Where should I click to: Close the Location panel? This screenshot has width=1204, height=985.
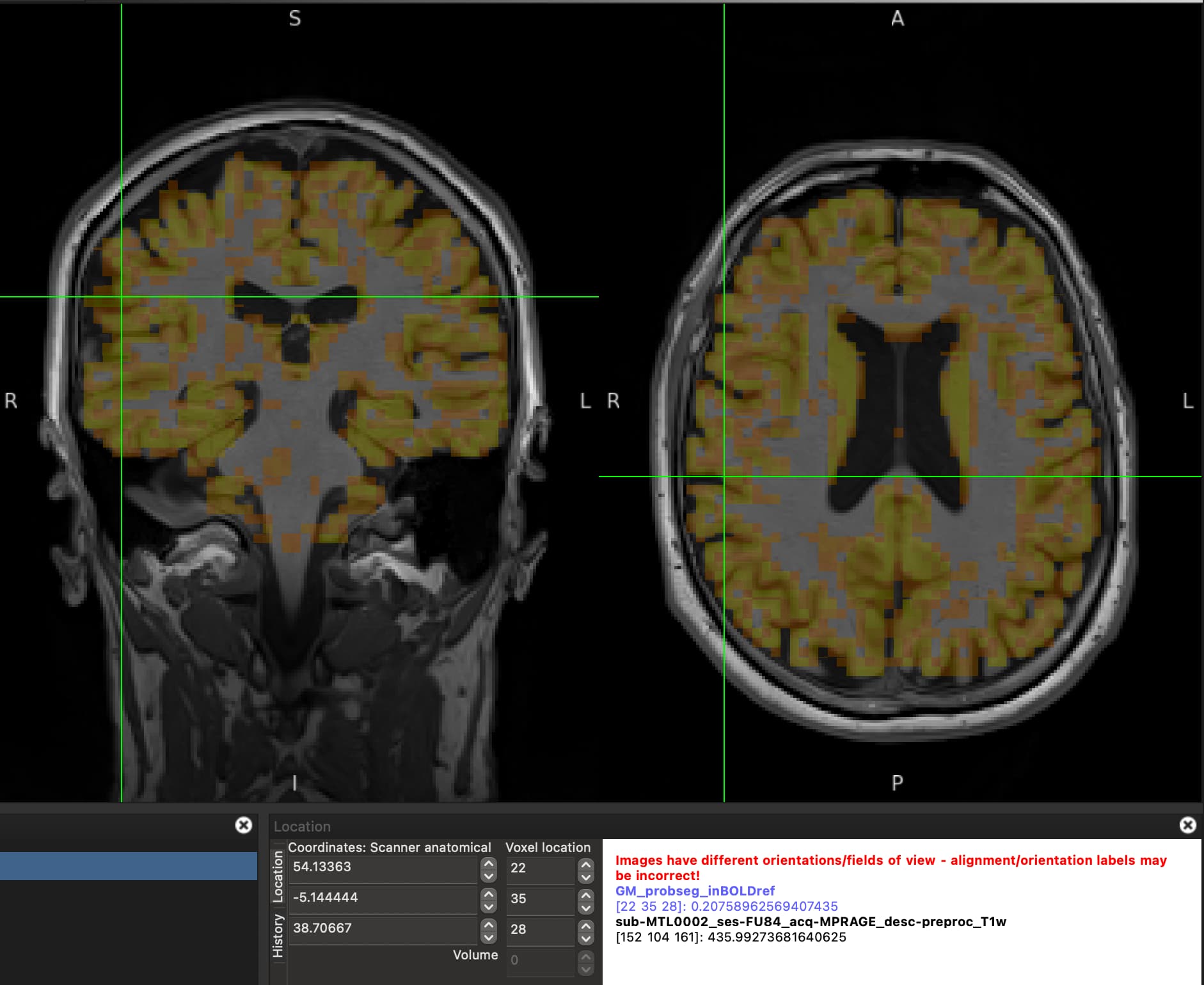[1187, 825]
